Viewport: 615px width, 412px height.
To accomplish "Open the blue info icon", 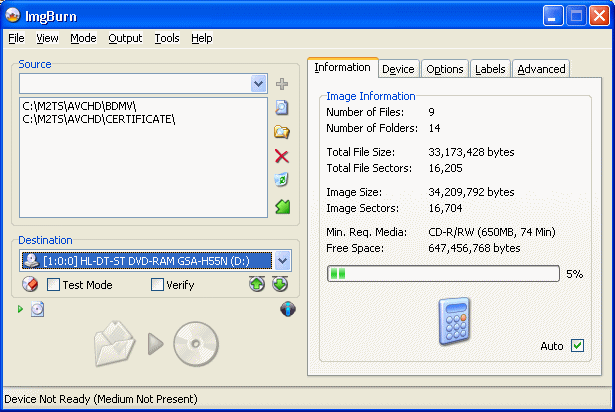I will coord(288,309).
